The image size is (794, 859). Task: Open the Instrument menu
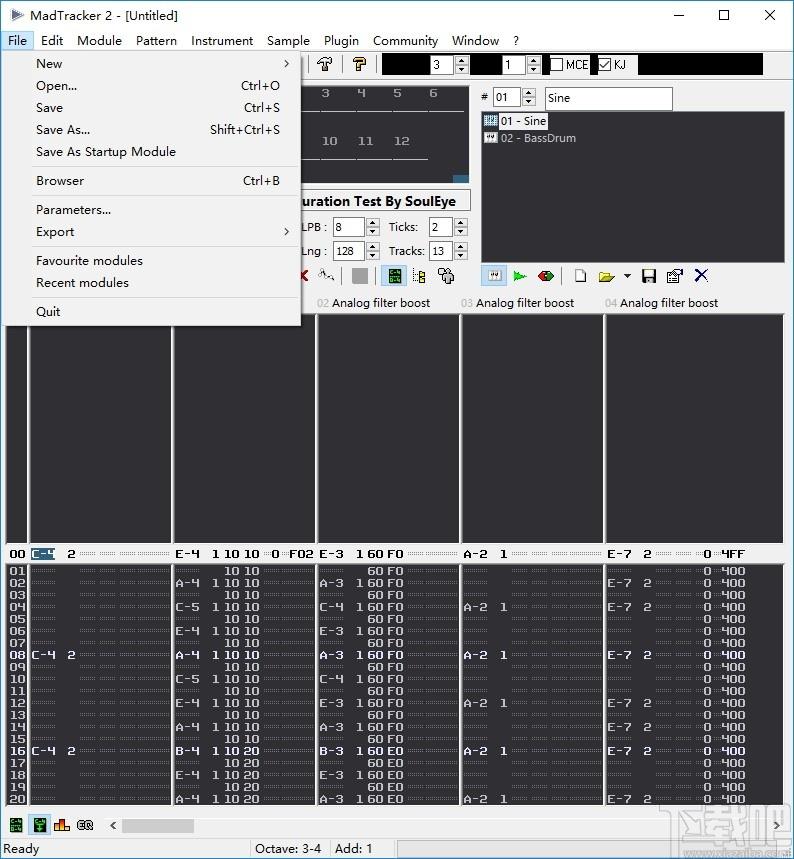[x=222, y=41]
